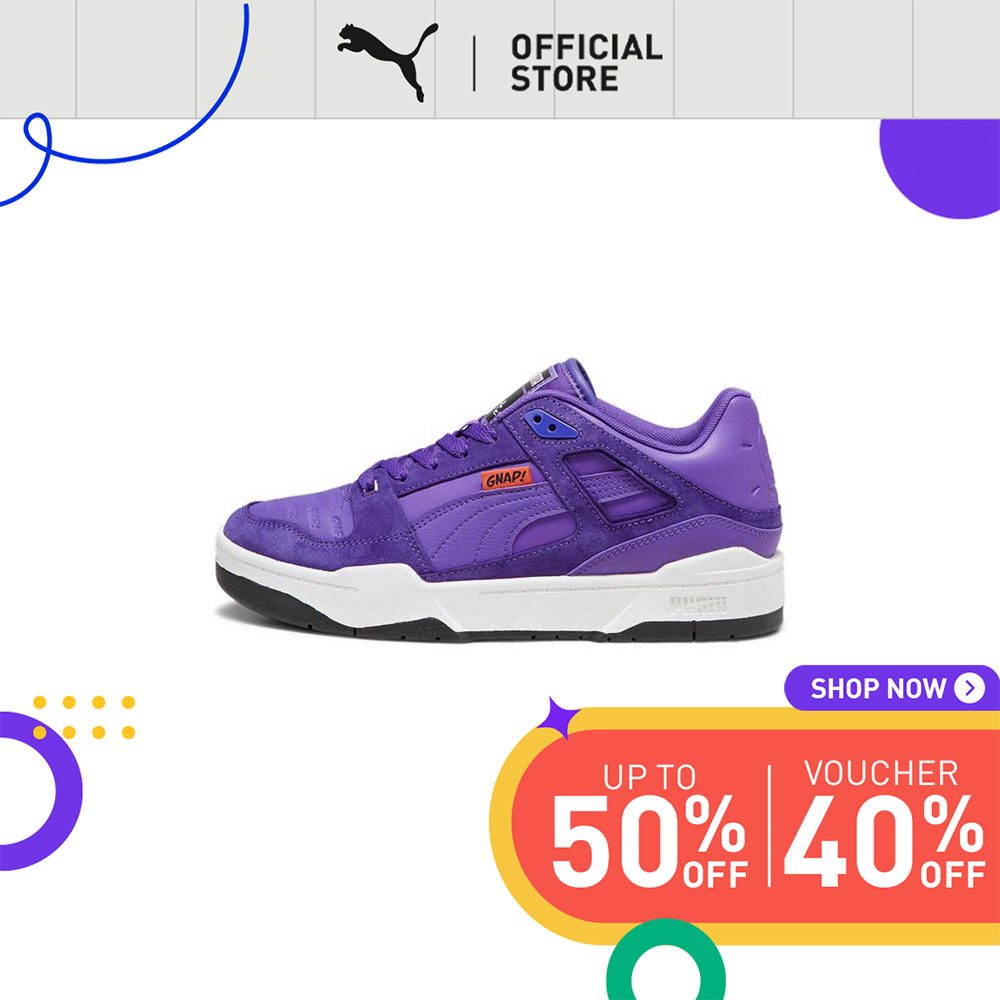The image size is (1000, 1000).
Task: Click the arrow chevron in SHOP NOW
Action: (x=969, y=688)
